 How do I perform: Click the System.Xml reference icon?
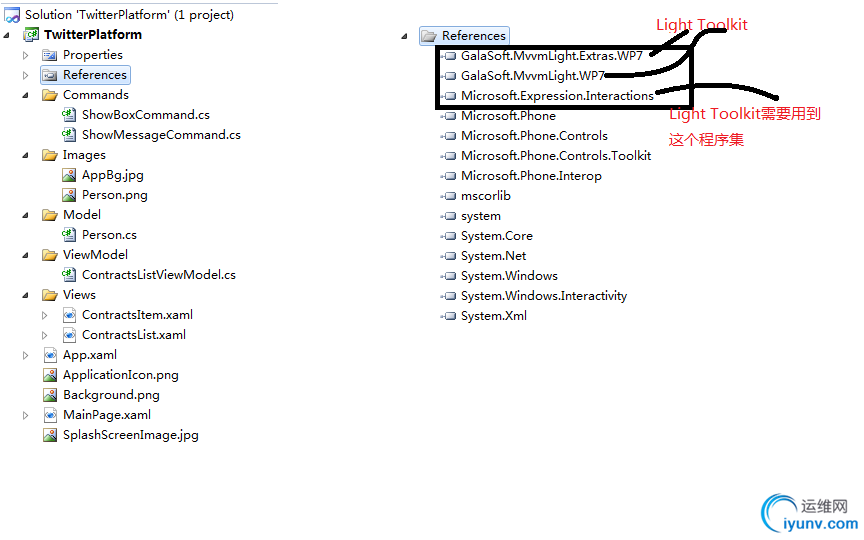tap(449, 316)
